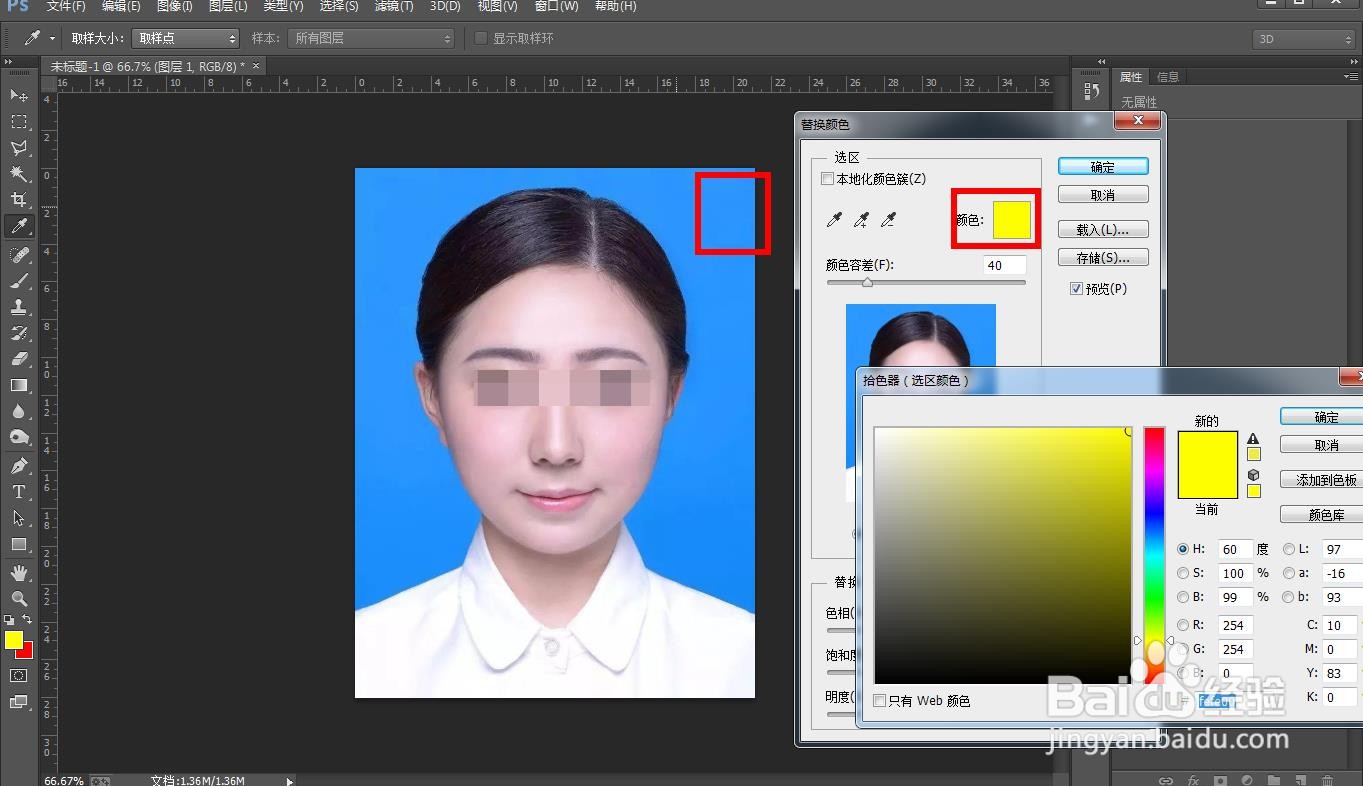
Task: Click the yellow 颜色 swatch in Replace Color
Action: tap(1011, 220)
